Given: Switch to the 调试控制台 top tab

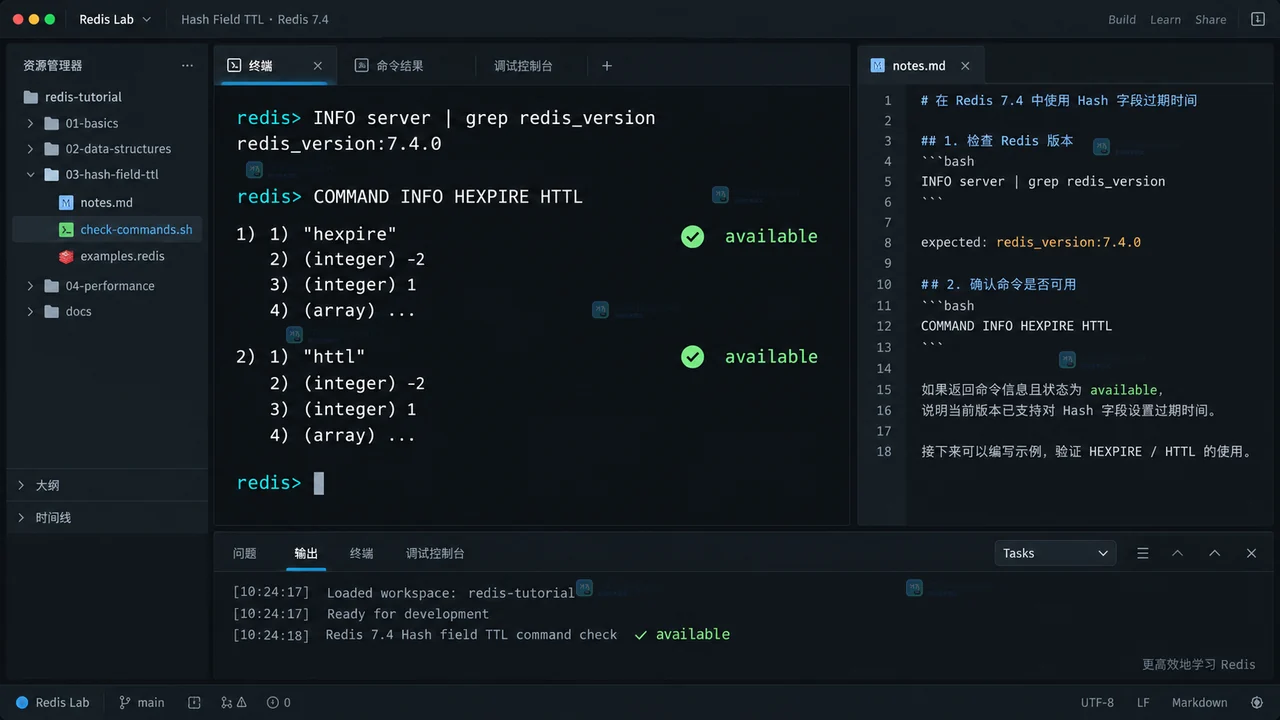Looking at the screenshot, I should 523,66.
